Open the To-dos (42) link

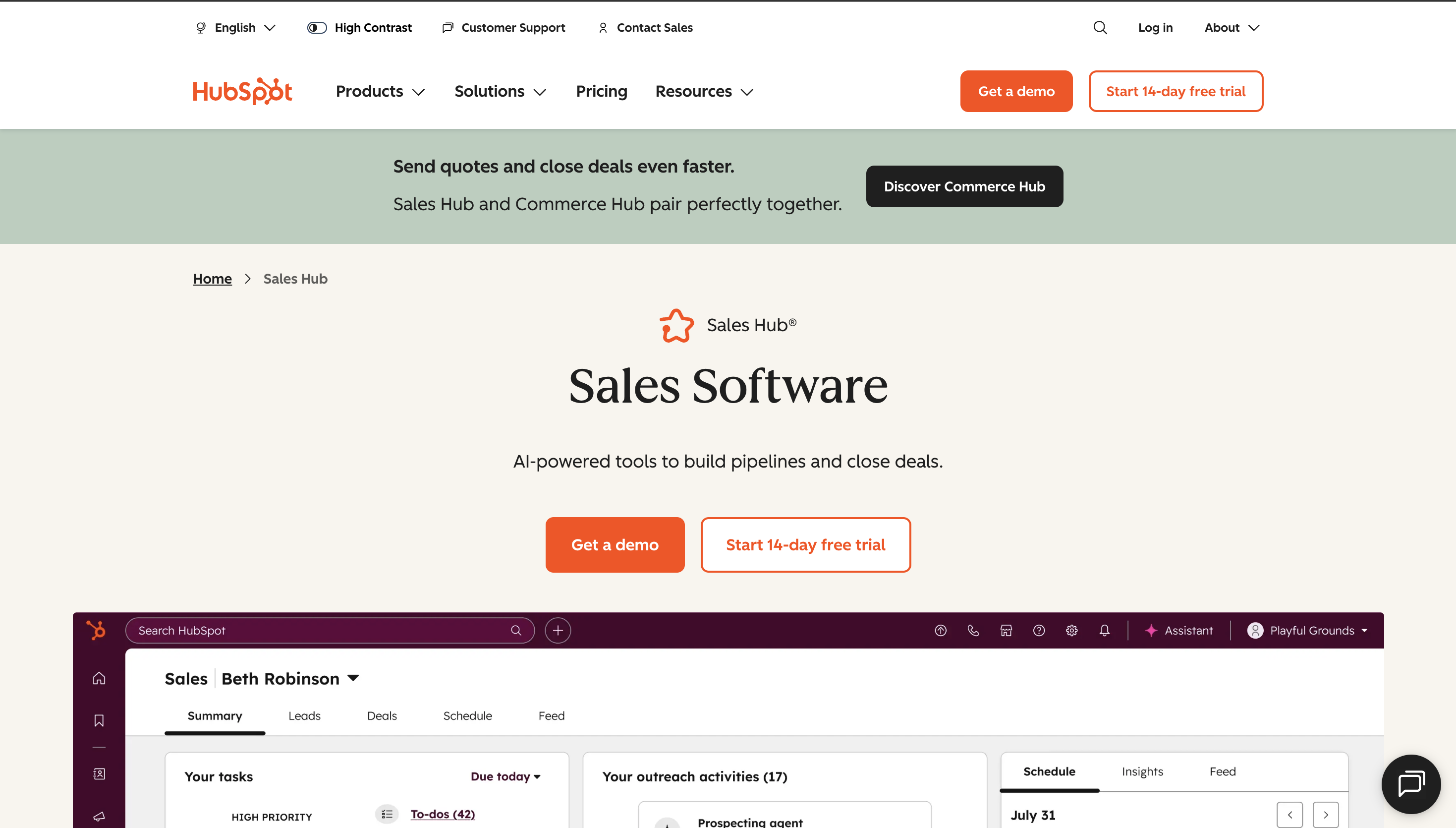(443, 814)
